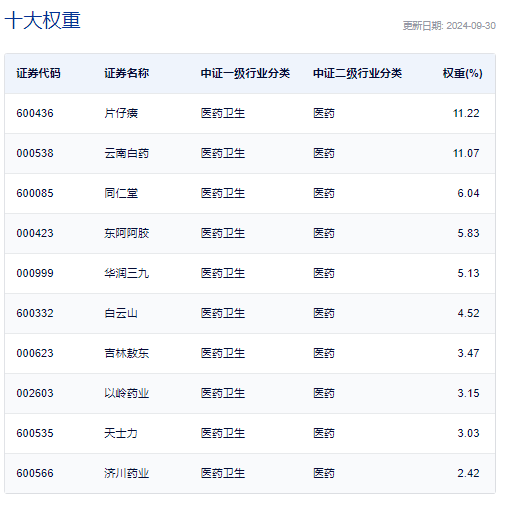Click weight value 11.07

(466, 153)
